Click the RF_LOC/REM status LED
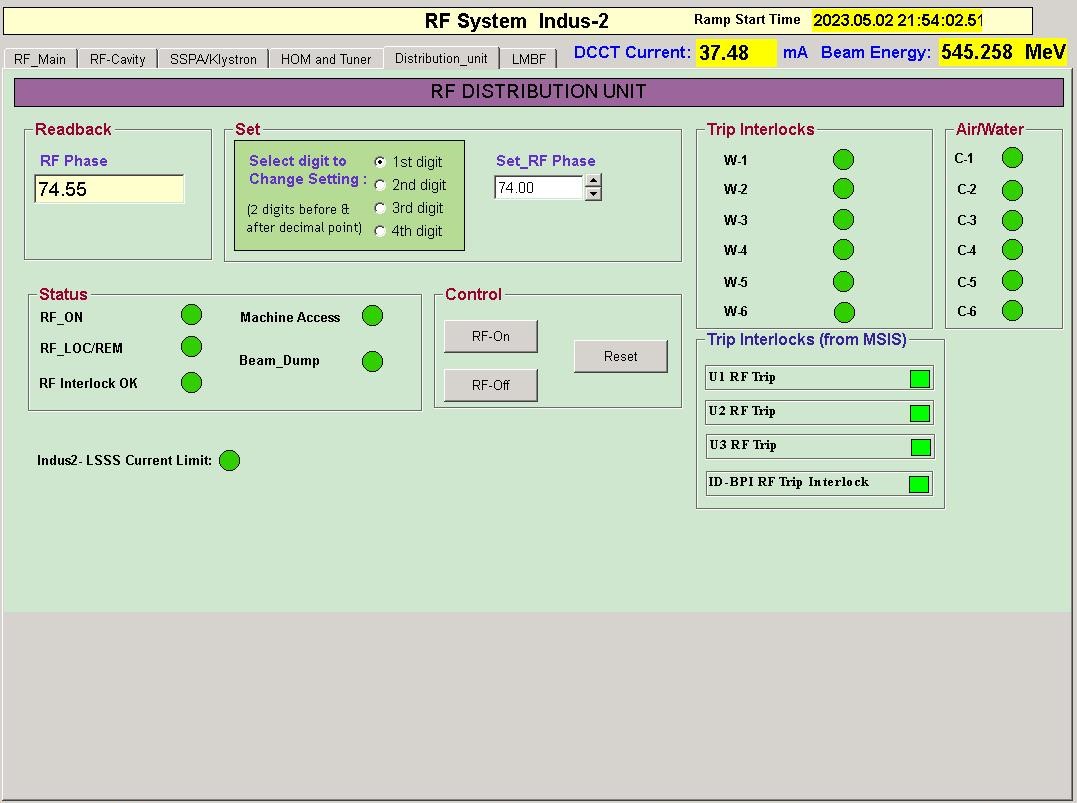This screenshot has height=803, width=1077. [x=192, y=346]
